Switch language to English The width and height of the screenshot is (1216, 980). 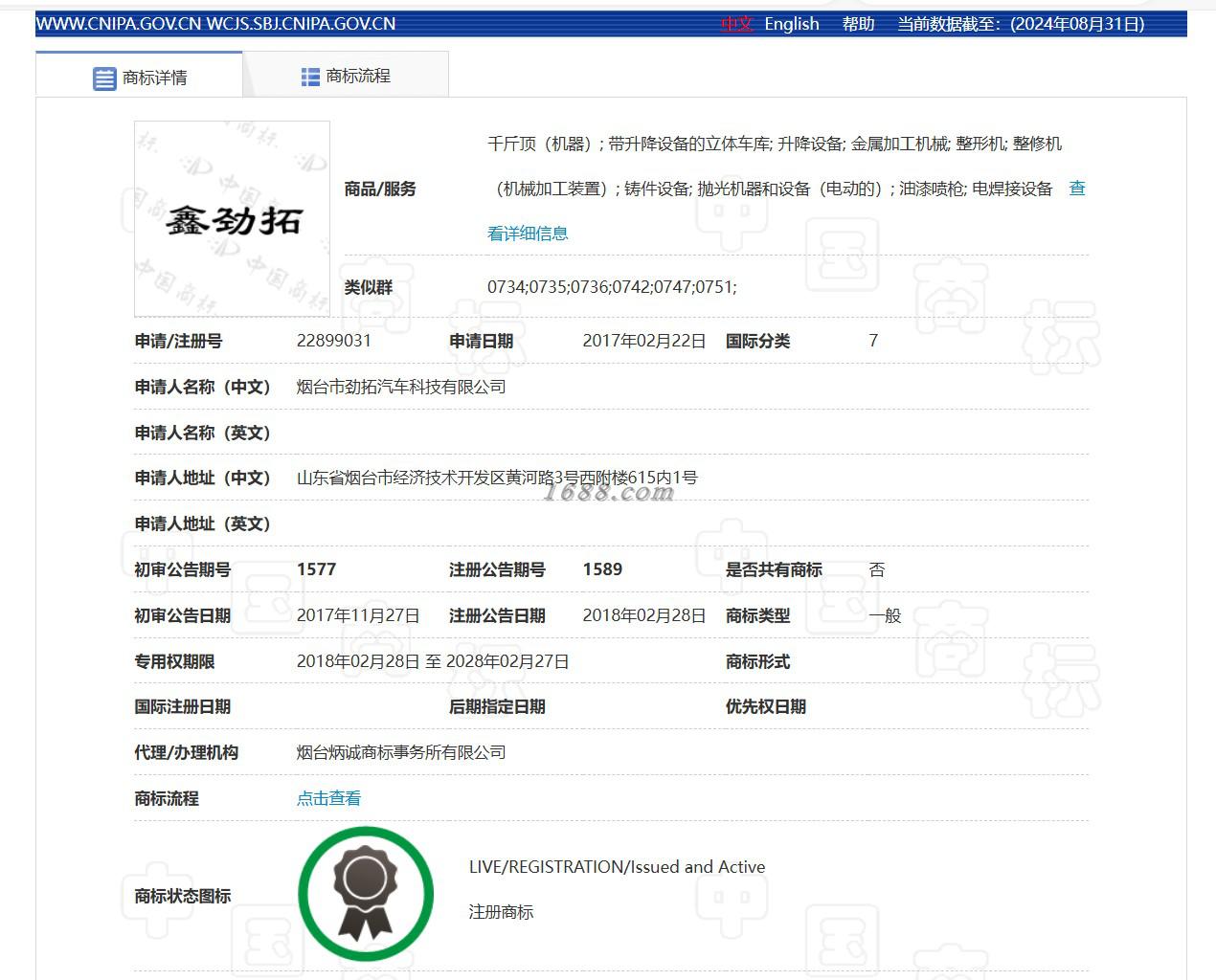coord(792,24)
